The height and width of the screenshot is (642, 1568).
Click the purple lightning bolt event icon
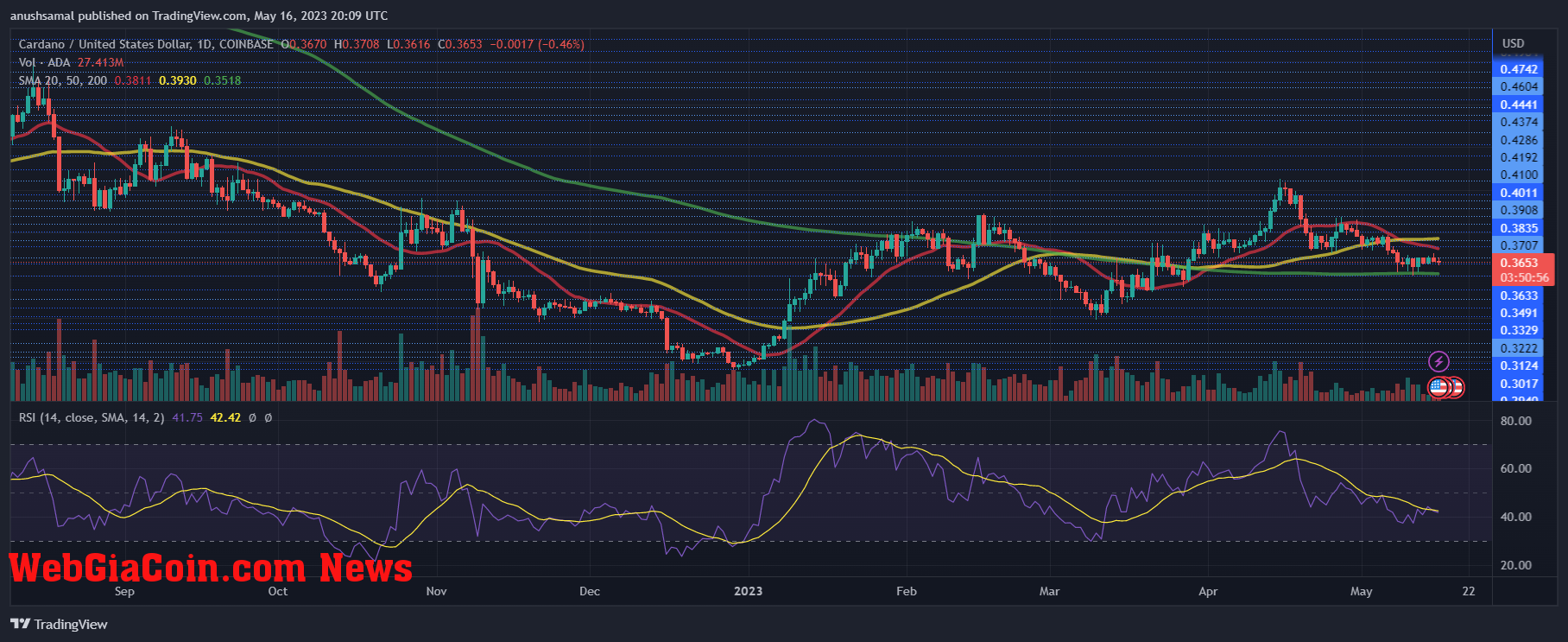[1438, 361]
